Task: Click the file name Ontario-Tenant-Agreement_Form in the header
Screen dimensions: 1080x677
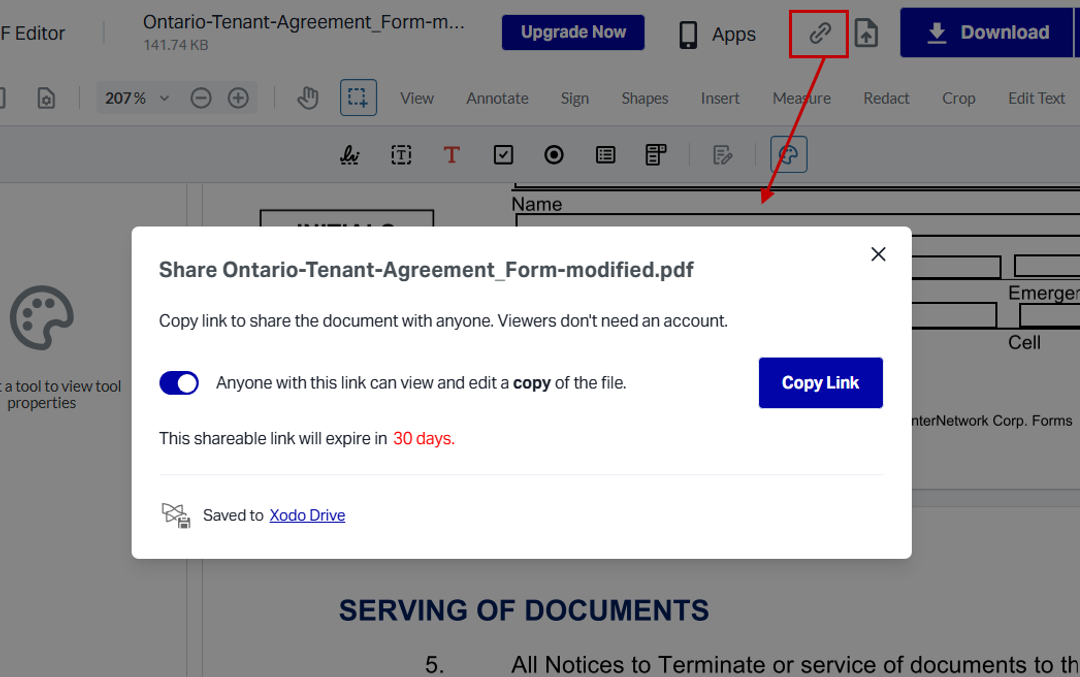Action: point(304,22)
